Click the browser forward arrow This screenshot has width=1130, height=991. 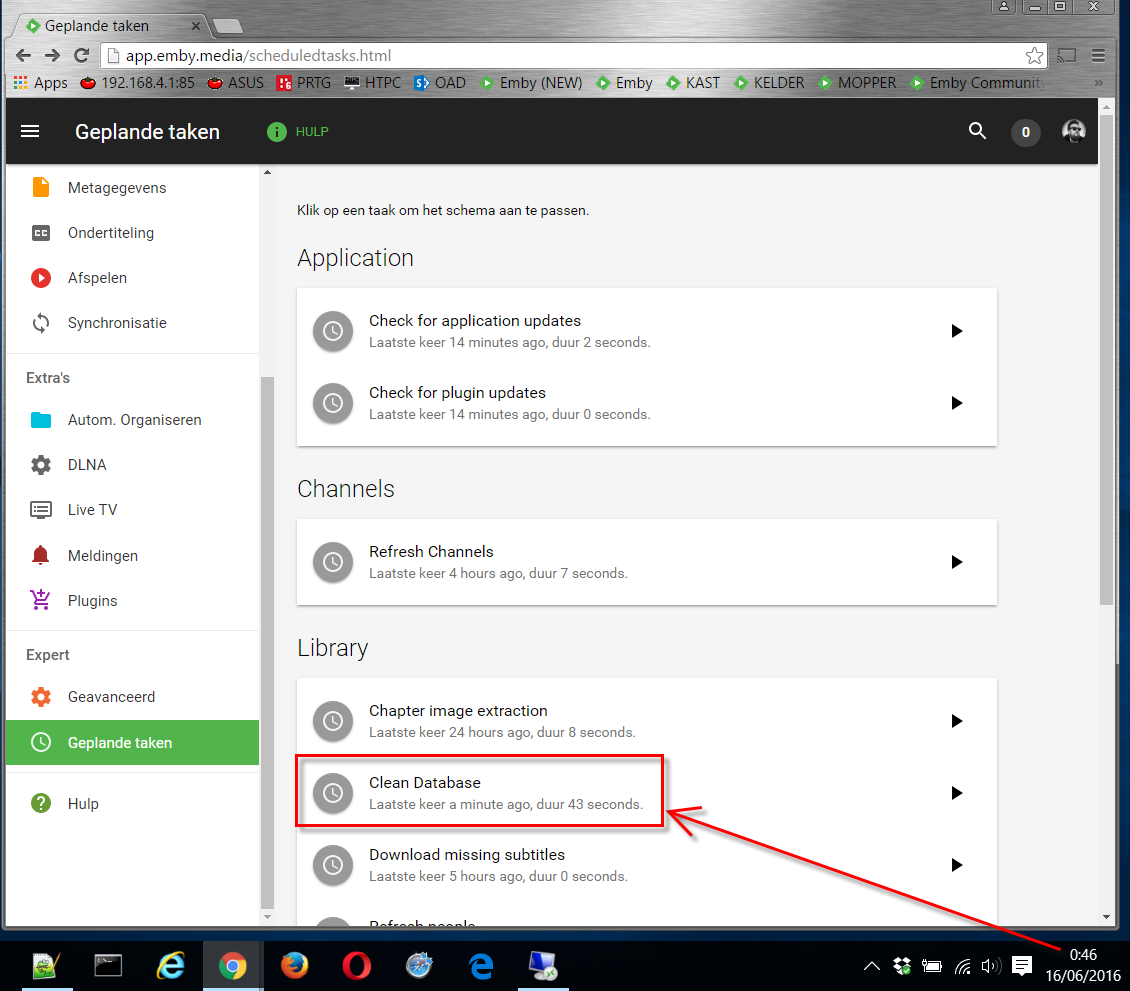coord(52,55)
